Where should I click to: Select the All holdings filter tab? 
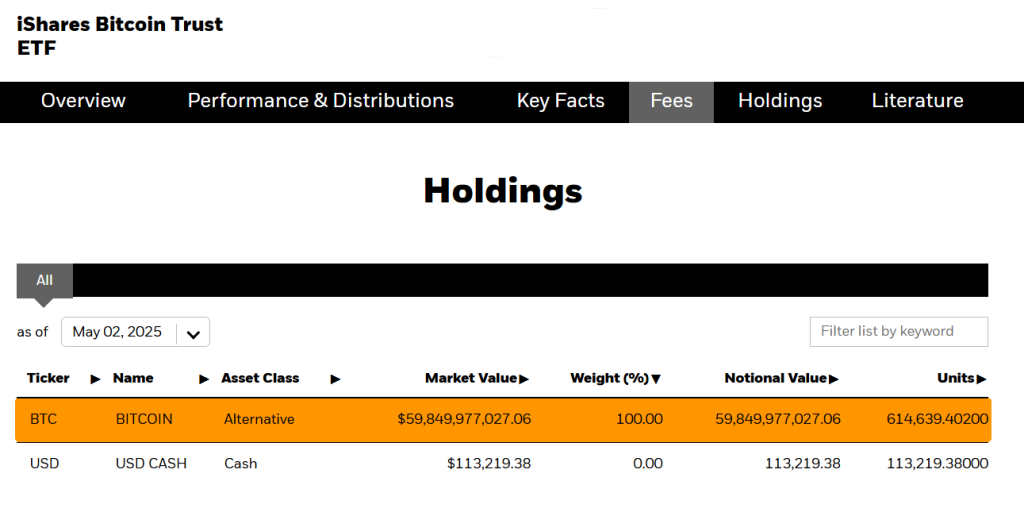point(44,281)
